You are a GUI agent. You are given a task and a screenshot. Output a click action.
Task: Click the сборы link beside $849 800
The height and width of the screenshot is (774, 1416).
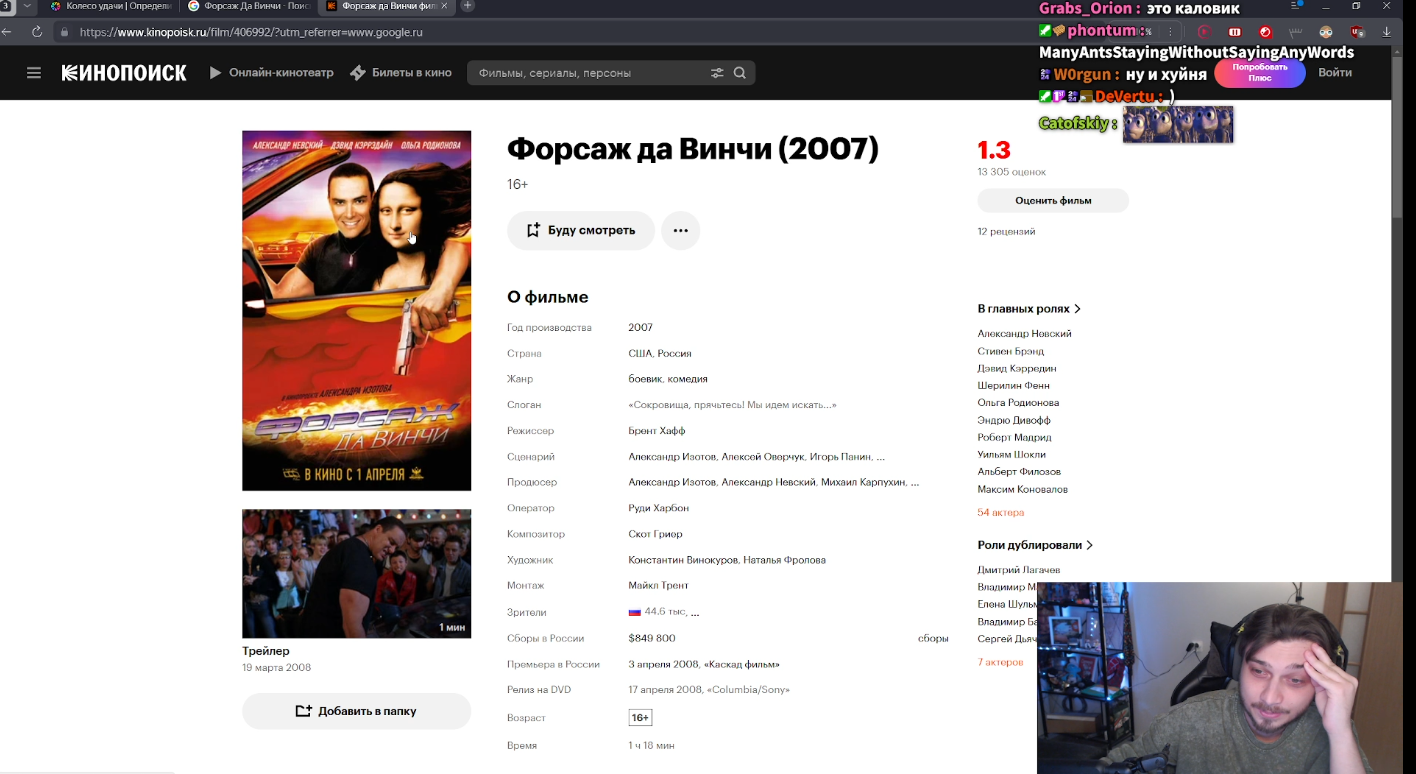coord(933,638)
